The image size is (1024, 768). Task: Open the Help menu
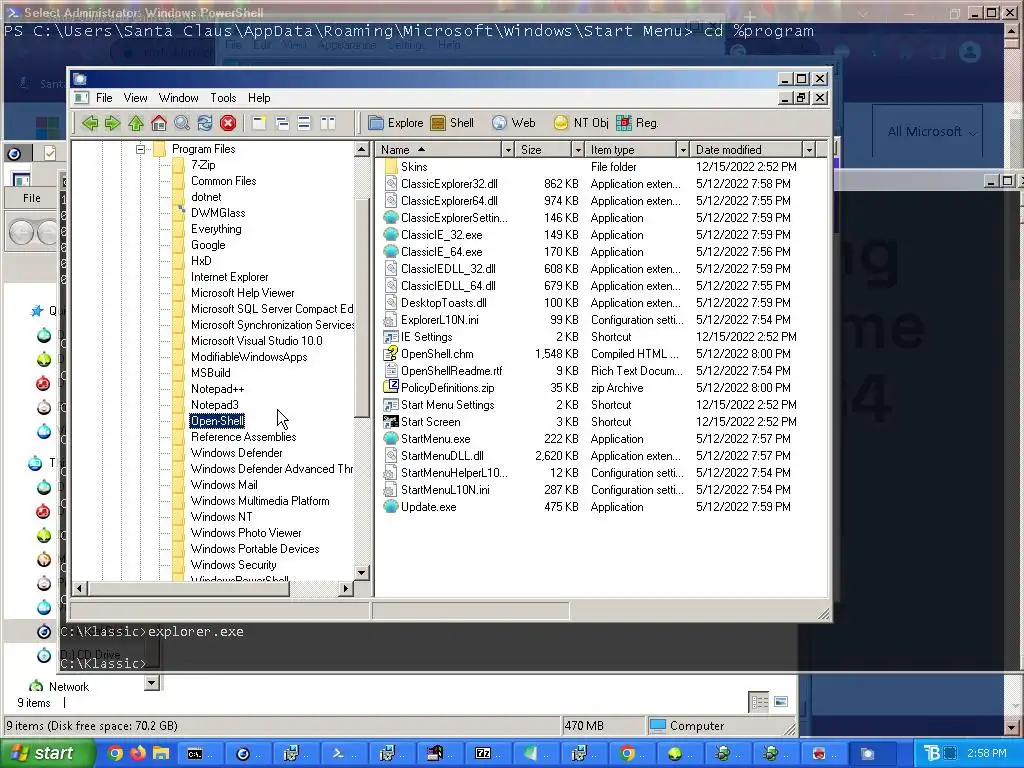click(x=259, y=98)
